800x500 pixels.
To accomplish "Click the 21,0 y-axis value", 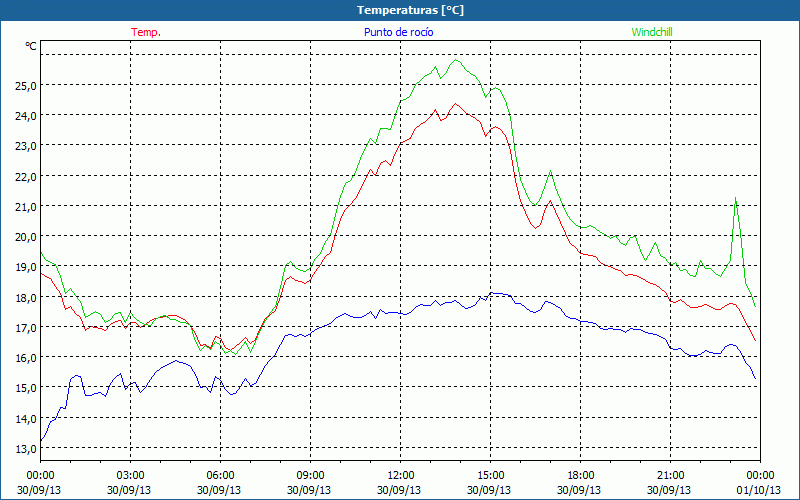I will (26, 207).
